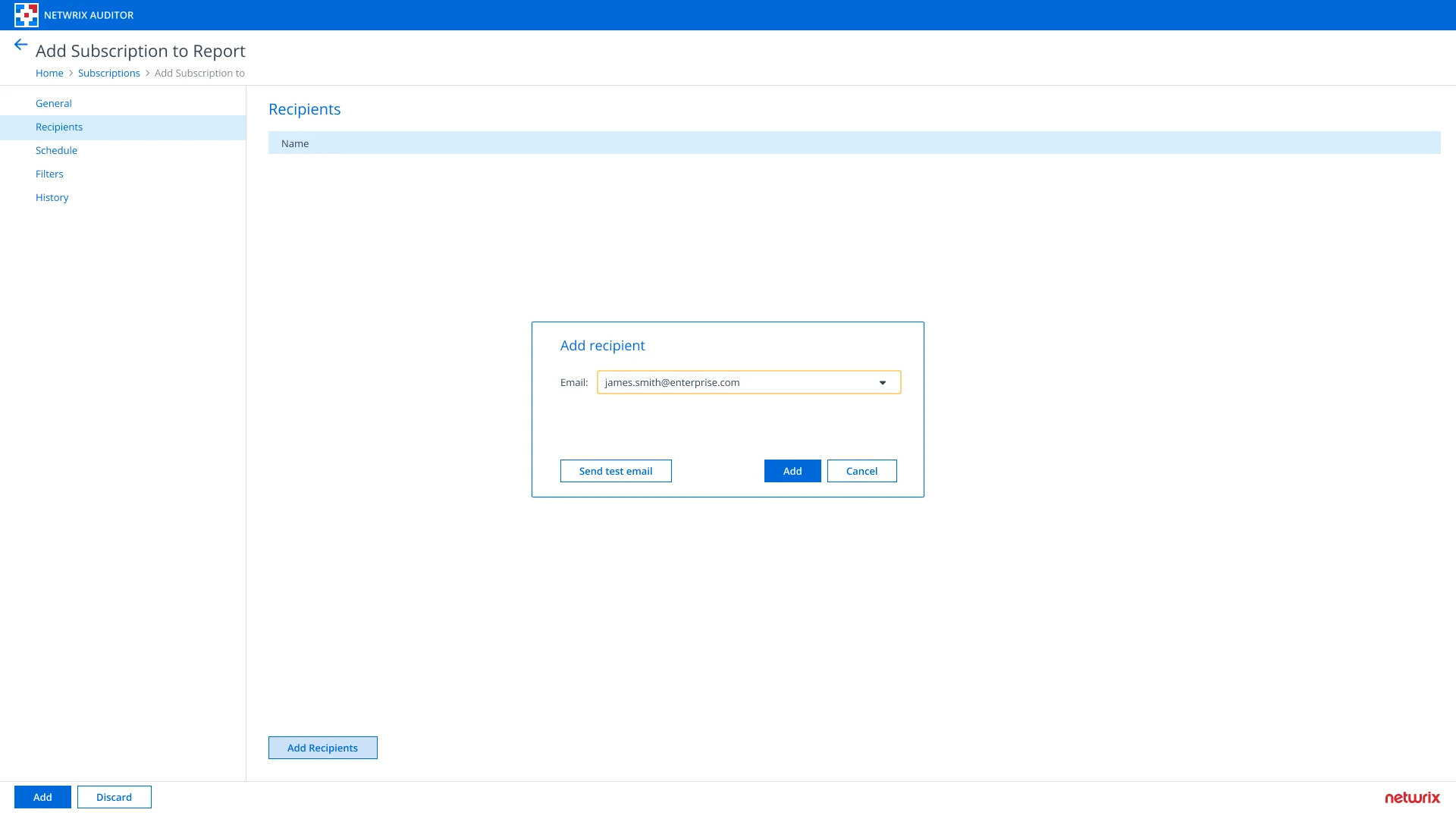Cancel the Add recipient dialog
1456x819 pixels.
tap(861, 471)
